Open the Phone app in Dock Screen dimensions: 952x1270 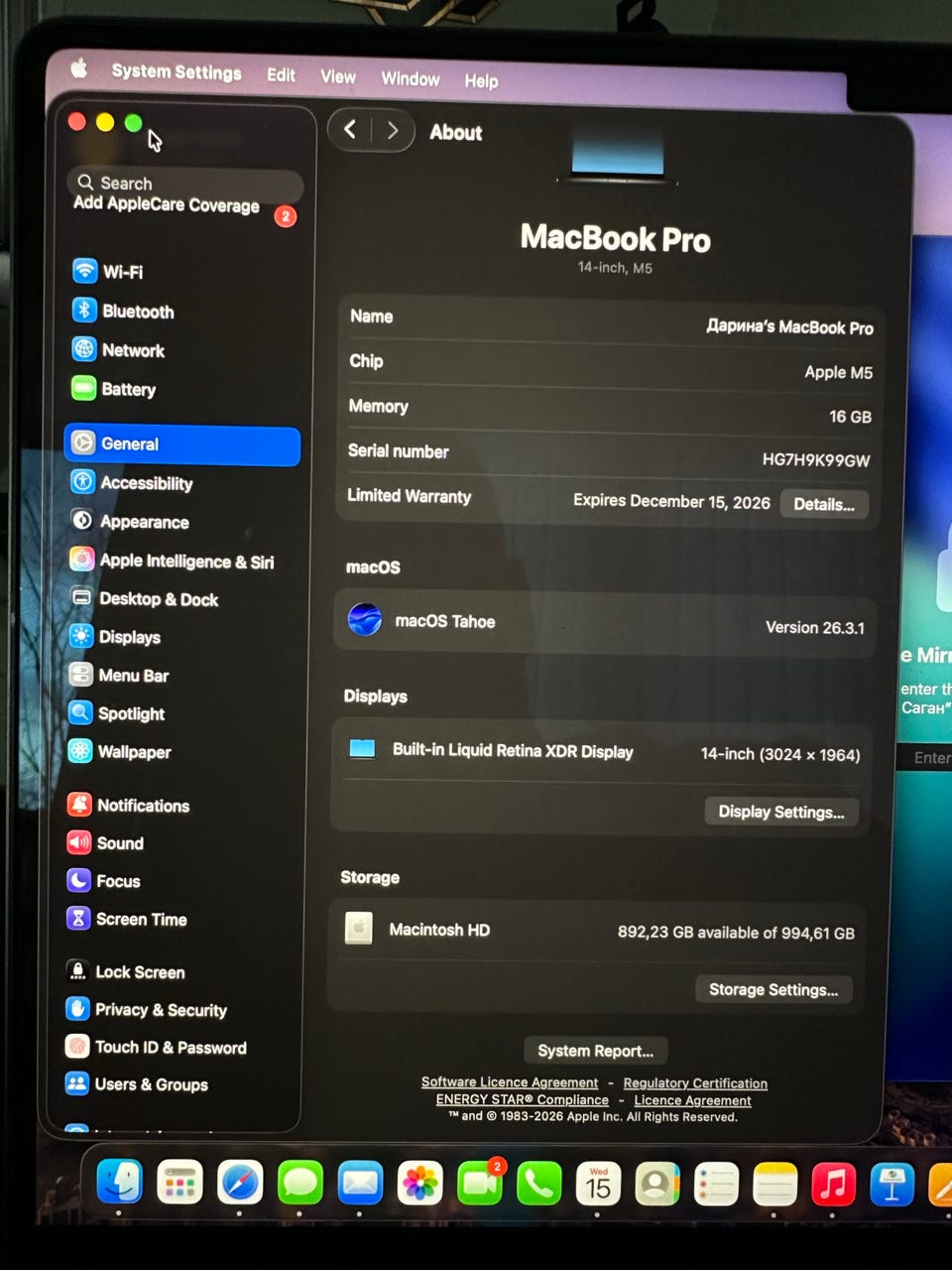[x=538, y=1184]
